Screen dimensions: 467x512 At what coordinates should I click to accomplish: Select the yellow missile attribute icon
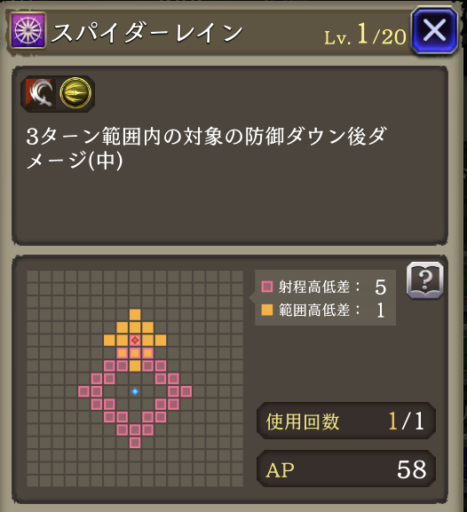tap(75, 93)
